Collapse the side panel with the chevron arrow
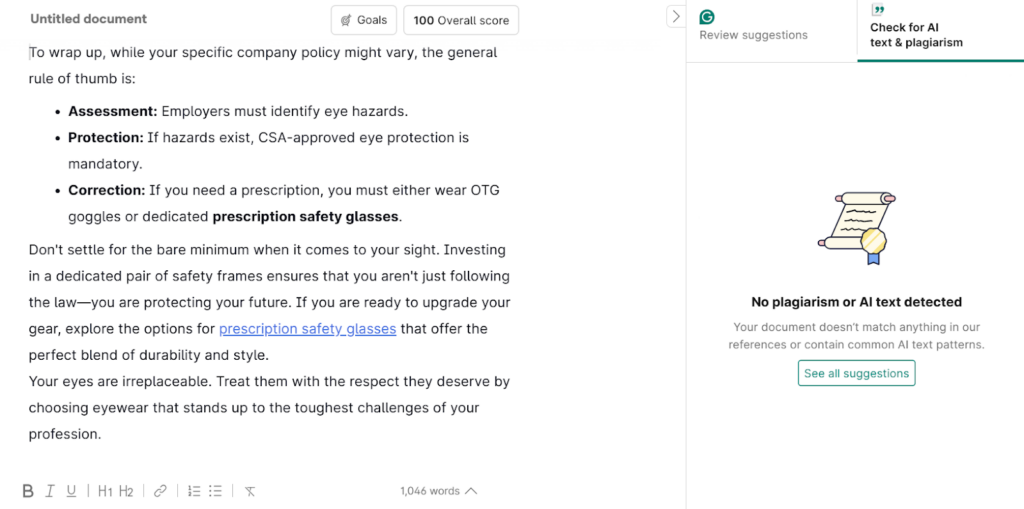Viewport: 1024px width, 509px height. [675, 16]
